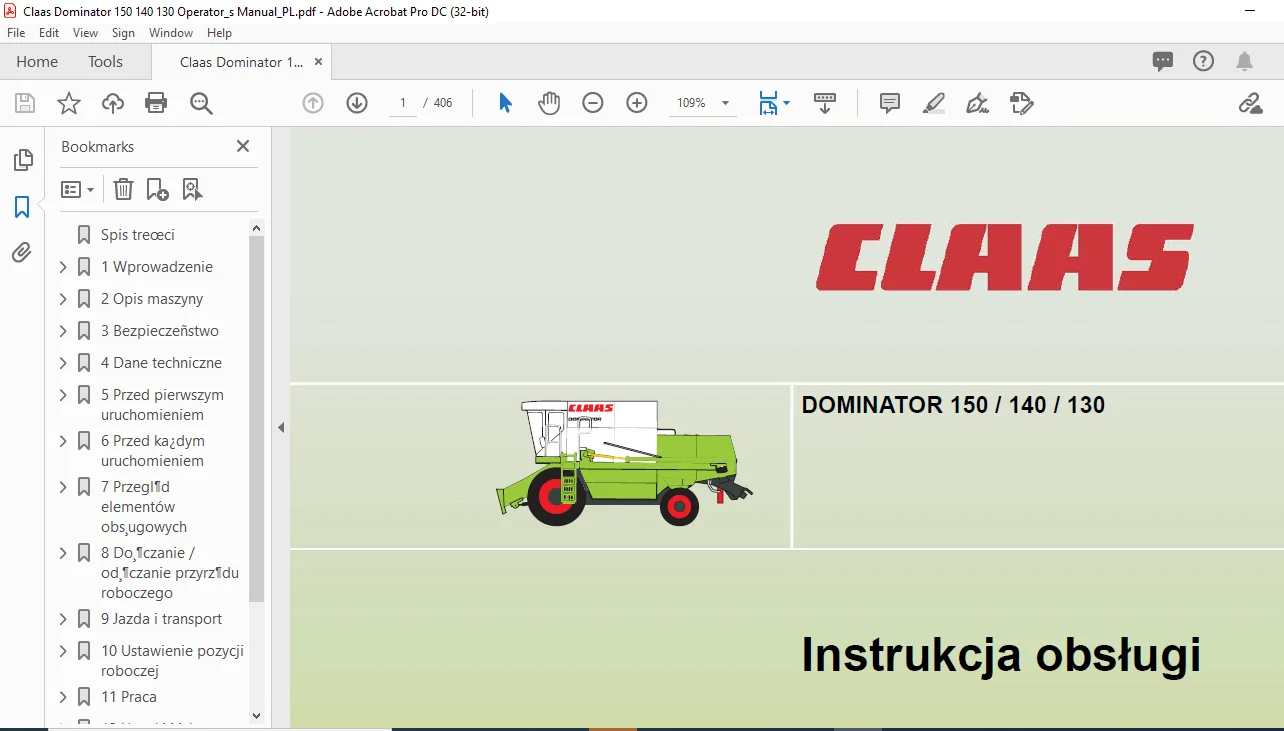Screen dimensions: 1284x731
Task: Star this file with the bookmark star icon
Action: (69, 103)
